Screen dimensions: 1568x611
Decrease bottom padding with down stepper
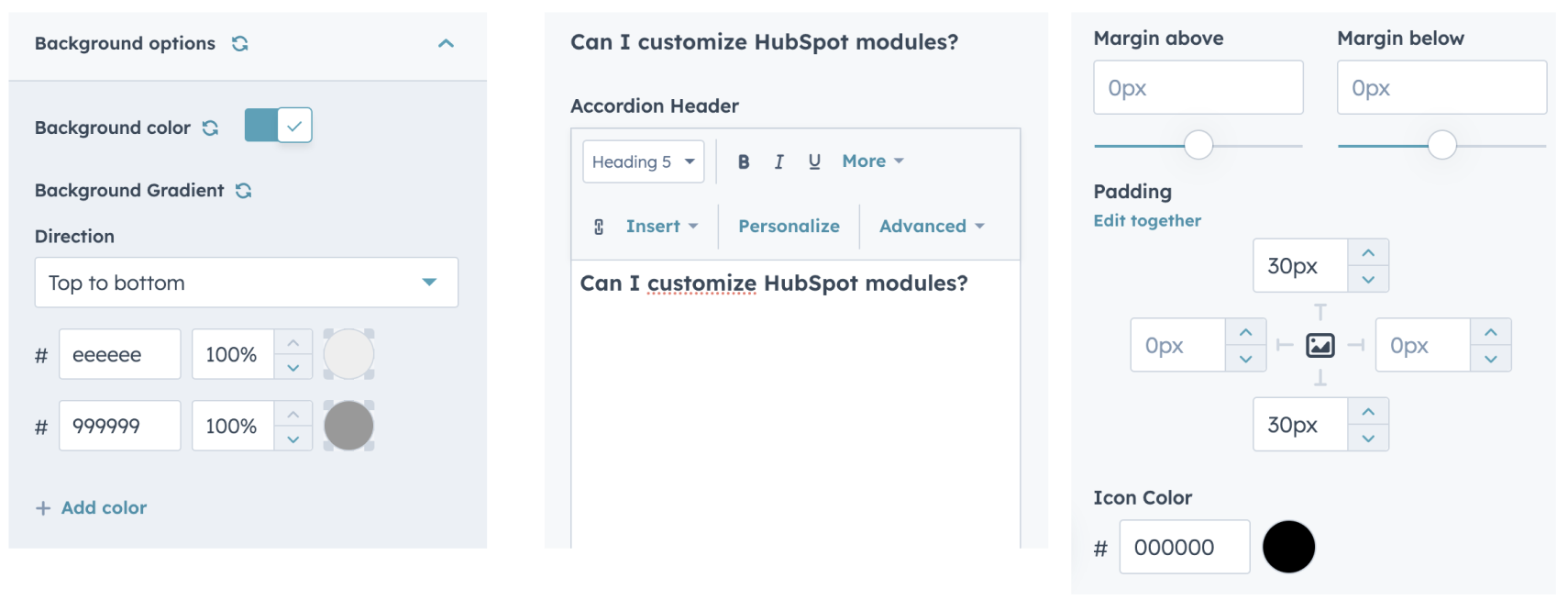(x=1368, y=439)
